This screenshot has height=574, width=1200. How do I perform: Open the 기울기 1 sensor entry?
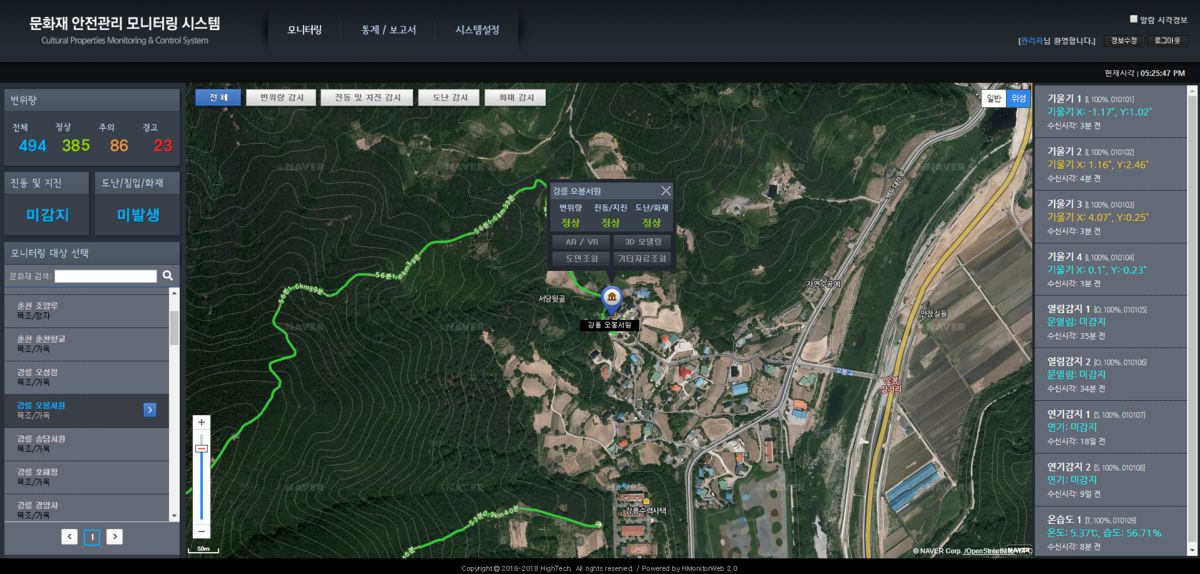click(1110, 112)
